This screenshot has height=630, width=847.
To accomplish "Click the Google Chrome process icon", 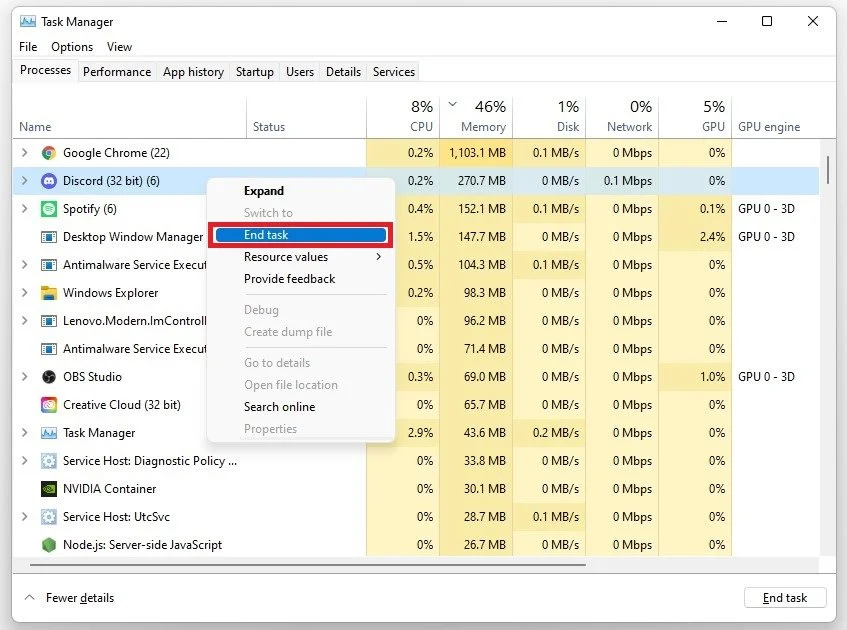I will (x=49, y=153).
